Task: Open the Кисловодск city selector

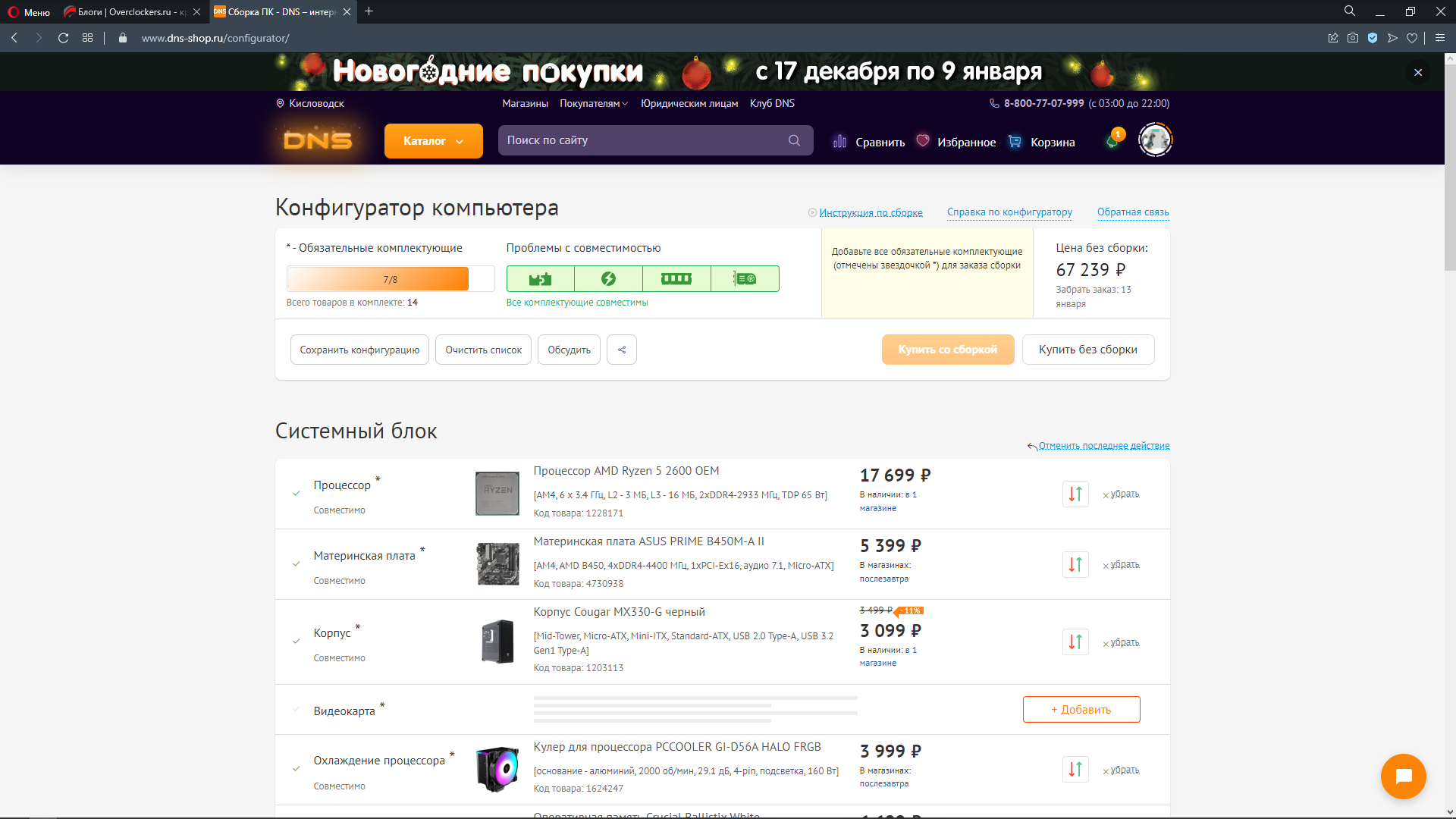Action: point(311,104)
